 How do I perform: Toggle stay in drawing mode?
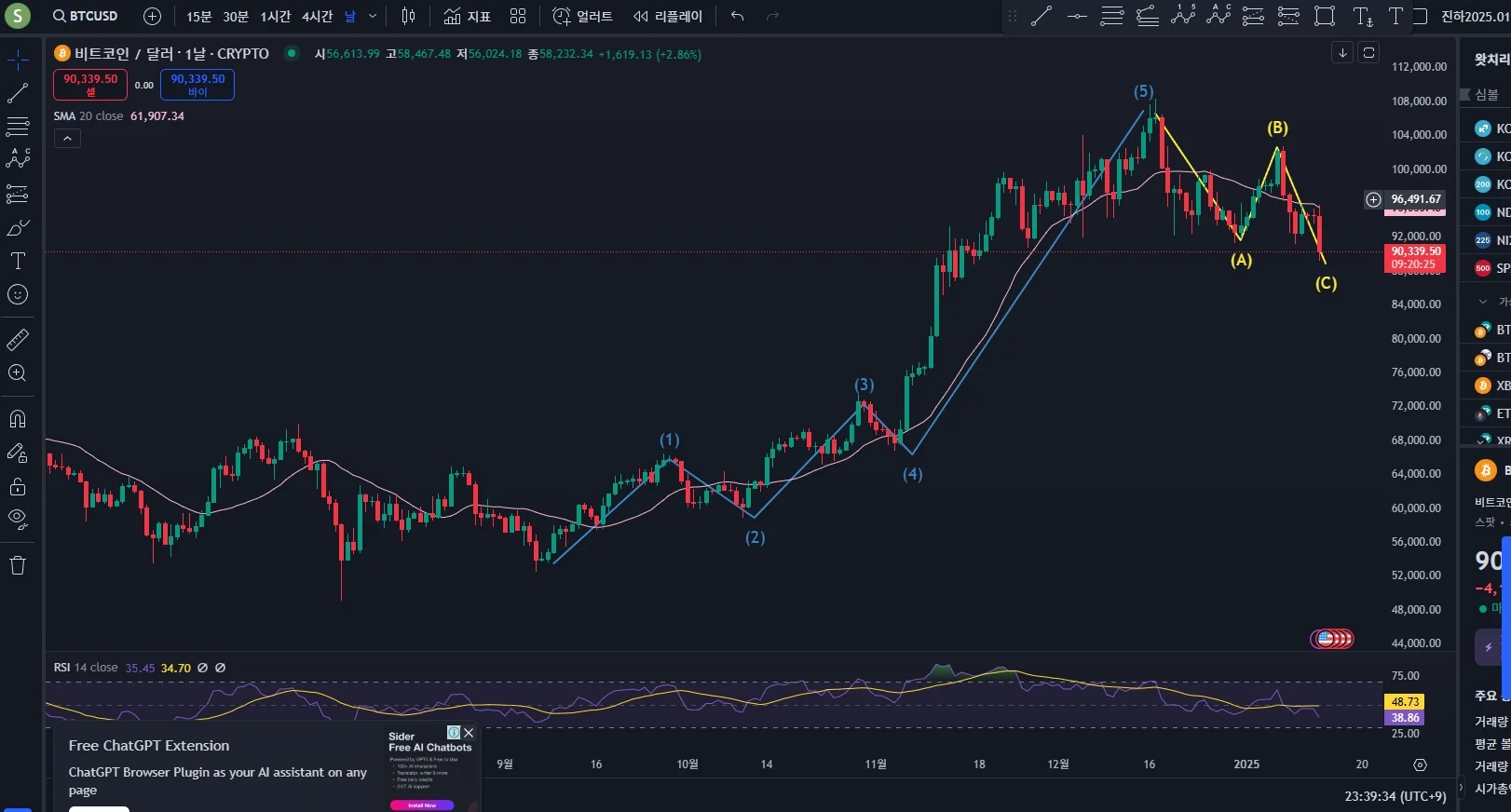click(x=18, y=453)
